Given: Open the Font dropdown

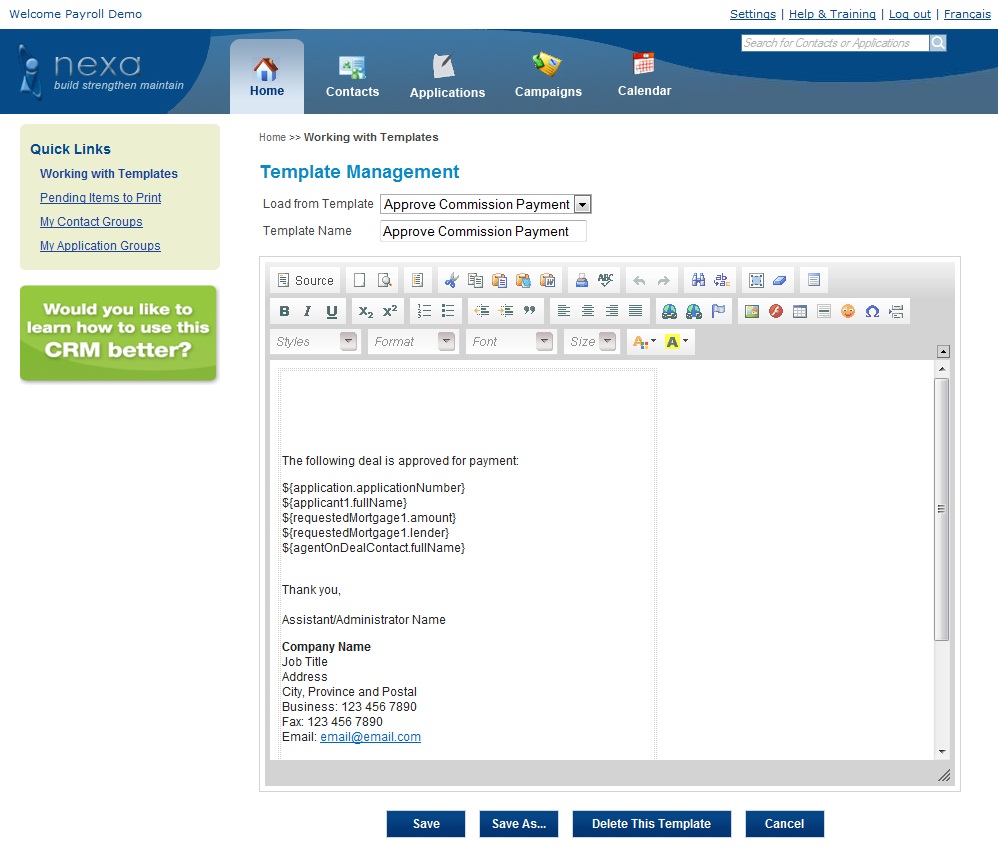Looking at the screenshot, I should [x=512, y=342].
